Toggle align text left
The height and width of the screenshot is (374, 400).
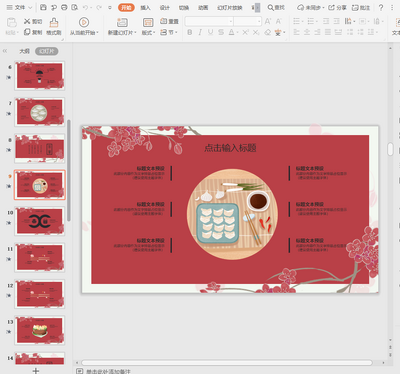297,32
